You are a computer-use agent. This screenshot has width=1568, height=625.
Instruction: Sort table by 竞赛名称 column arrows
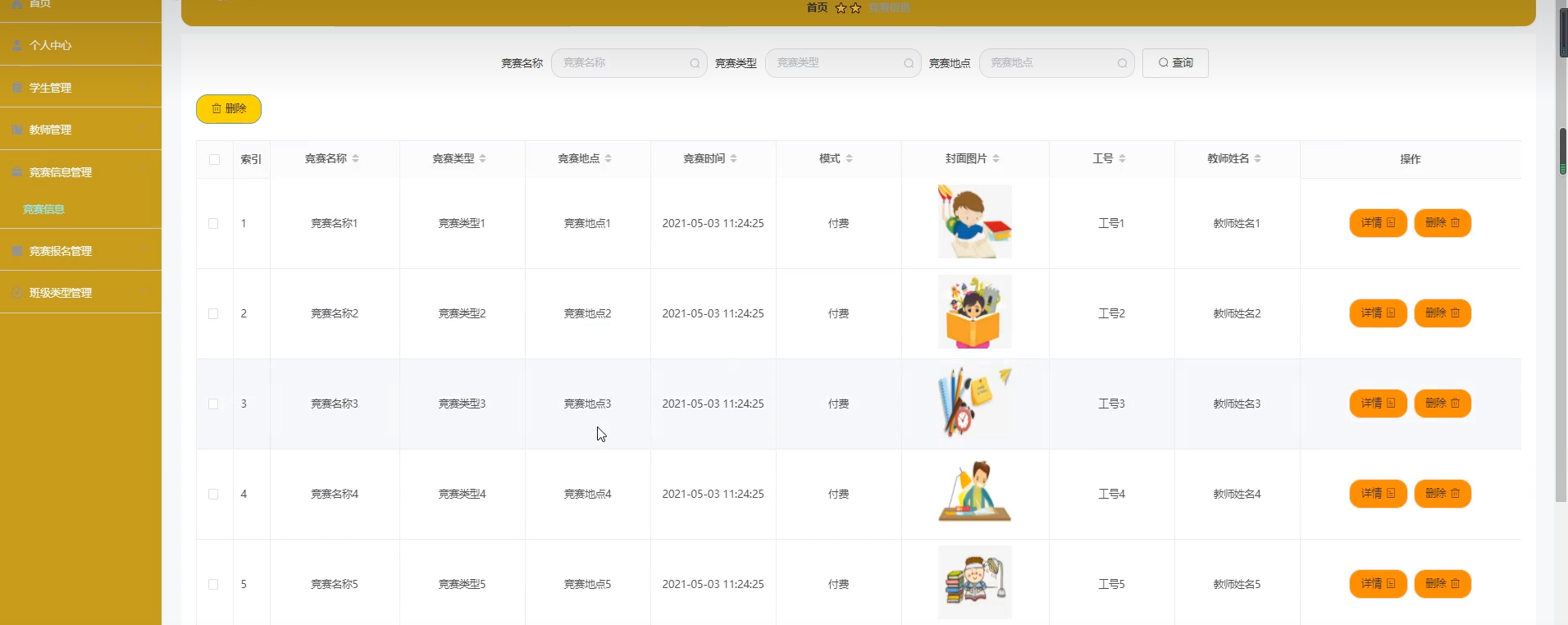pyautogui.click(x=355, y=158)
